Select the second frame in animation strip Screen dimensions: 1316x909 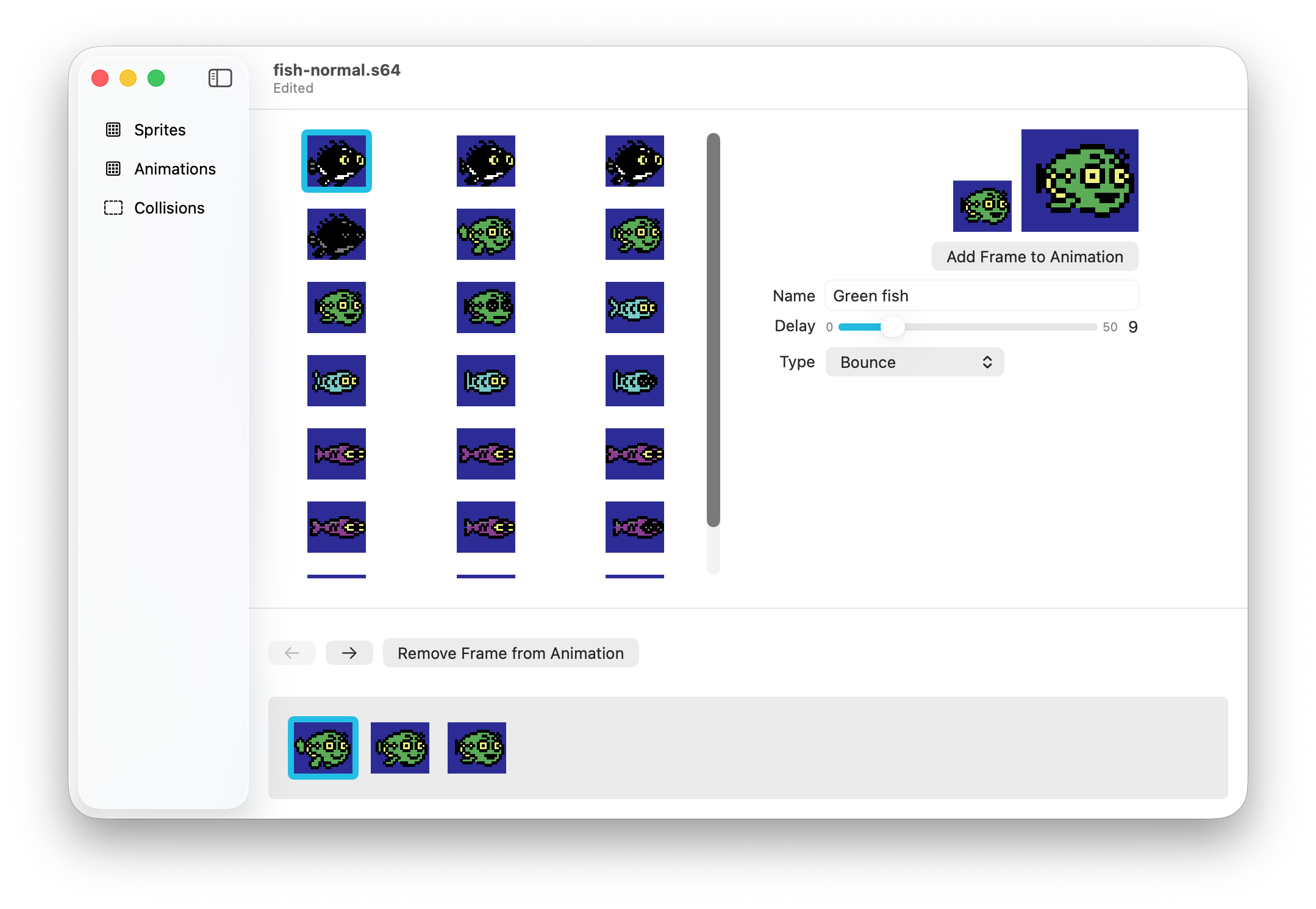click(x=400, y=748)
